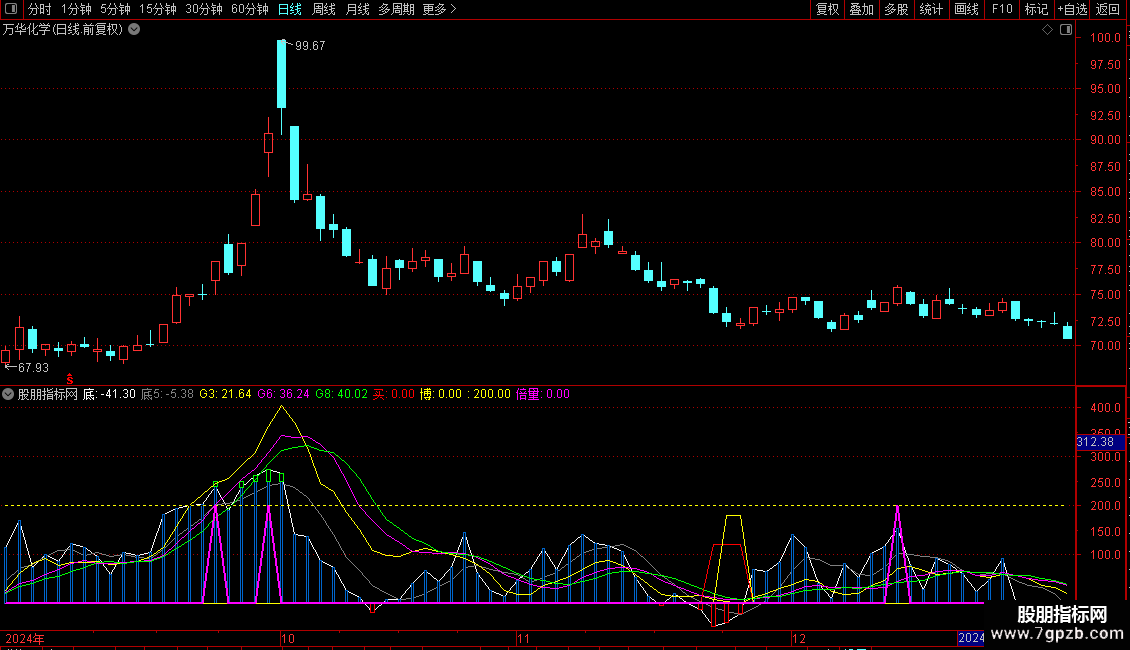
Task: Open the 标记 marker tool
Action: [1036, 10]
